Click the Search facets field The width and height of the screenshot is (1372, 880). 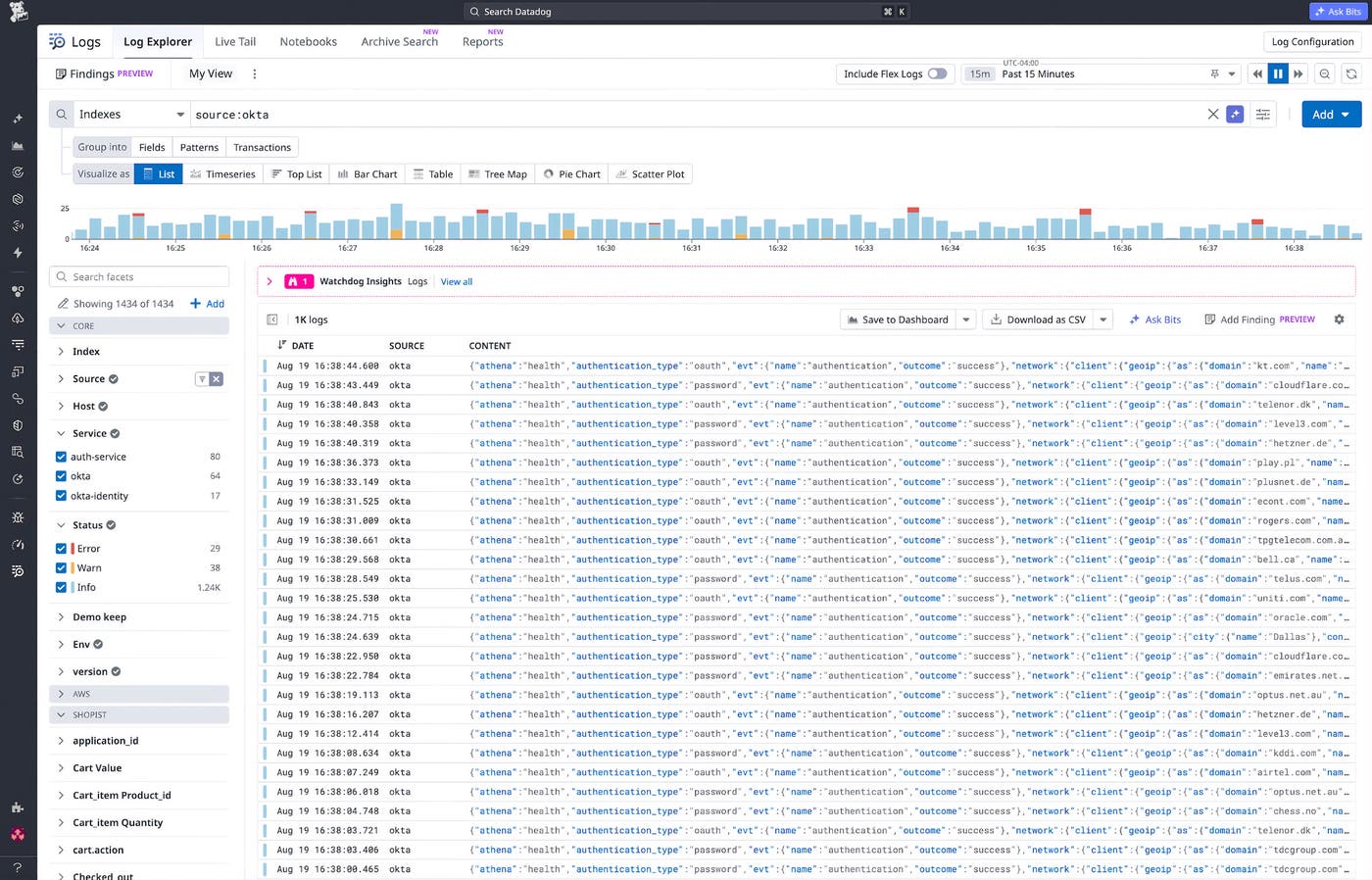[x=139, y=277]
